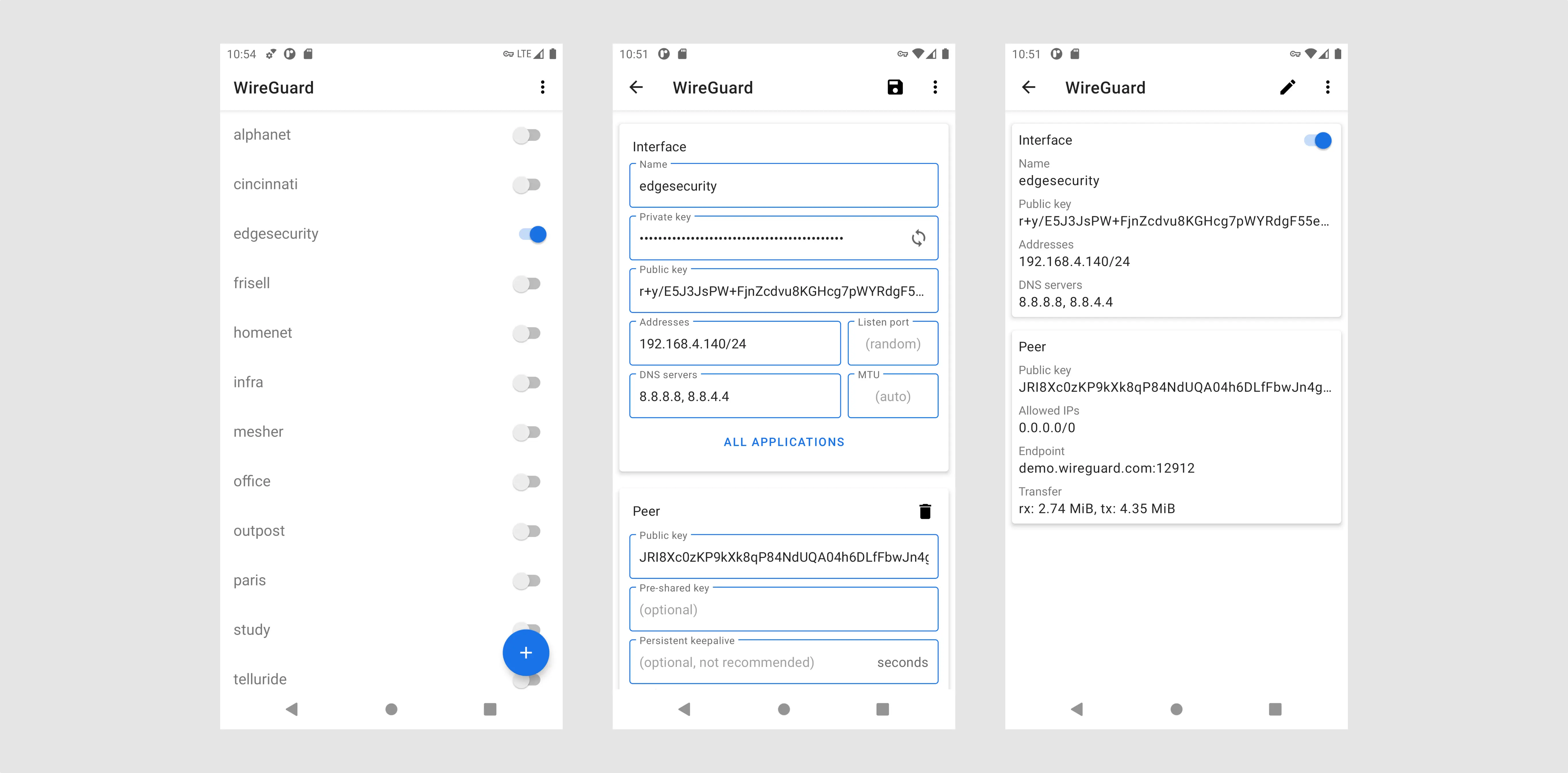The width and height of the screenshot is (1568, 773).
Task: Enable the homenet tunnel
Action: [x=526, y=333]
